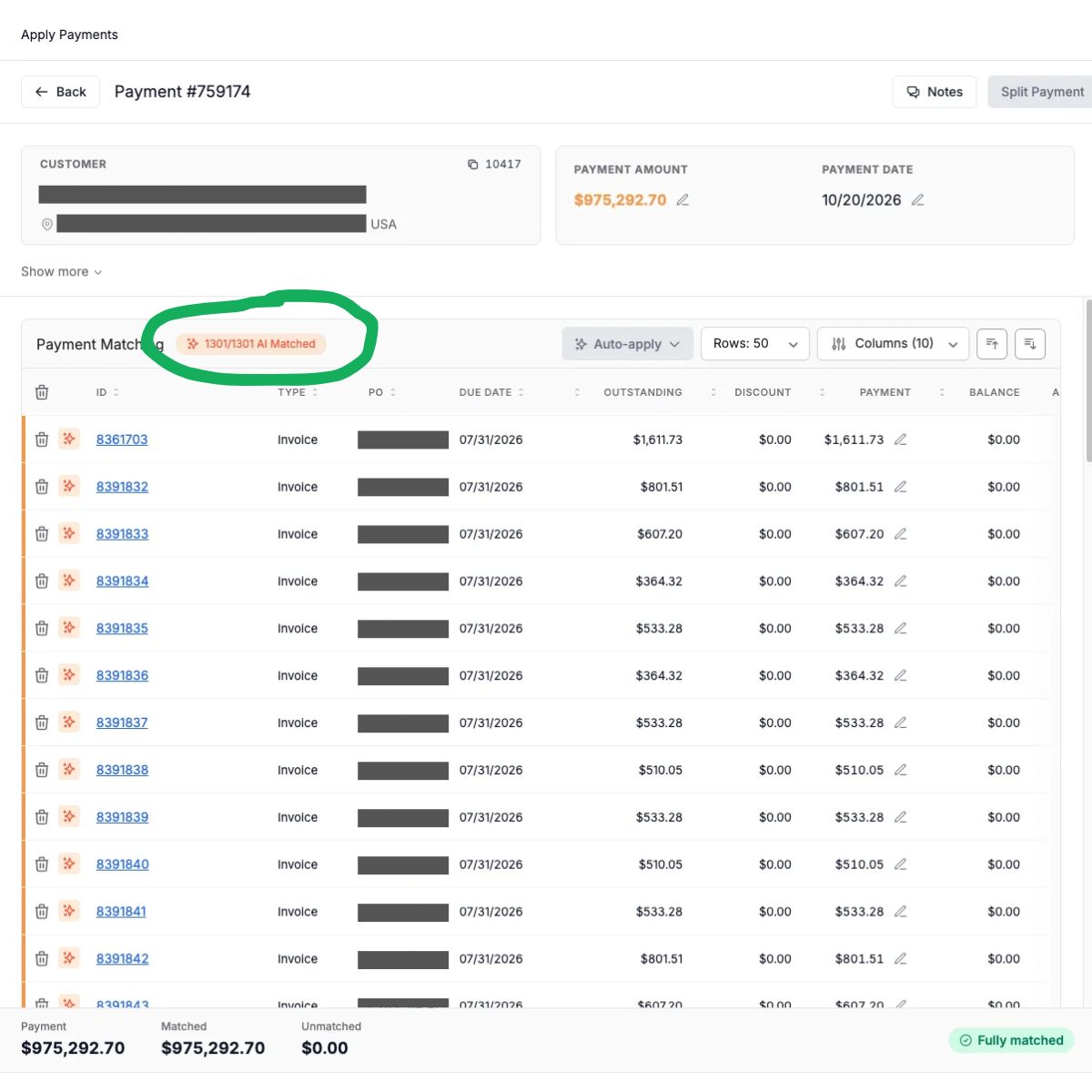The image size is (1092, 1092).
Task: Delete row for invoice 8361703
Action: coord(42,440)
